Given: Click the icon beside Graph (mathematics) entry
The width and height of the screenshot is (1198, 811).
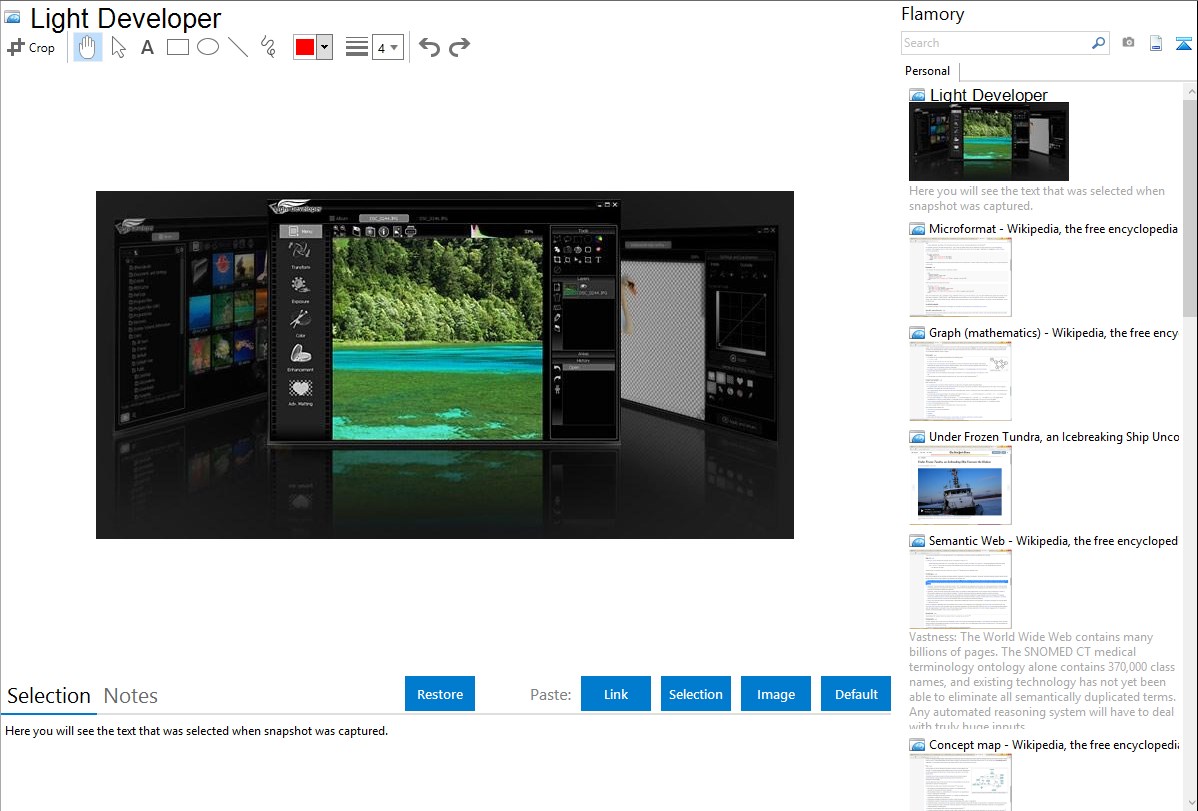Looking at the screenshot, I should pyautogui.click(x=917, y=333).
